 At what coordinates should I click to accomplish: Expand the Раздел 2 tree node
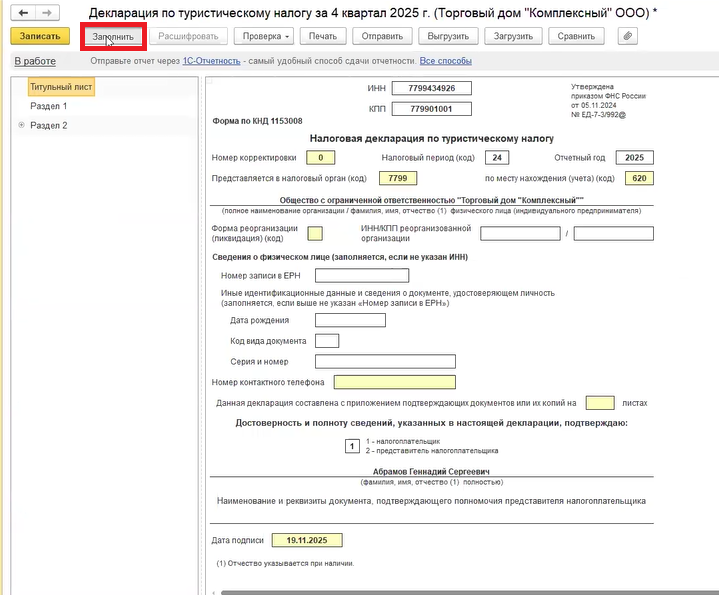22,125
